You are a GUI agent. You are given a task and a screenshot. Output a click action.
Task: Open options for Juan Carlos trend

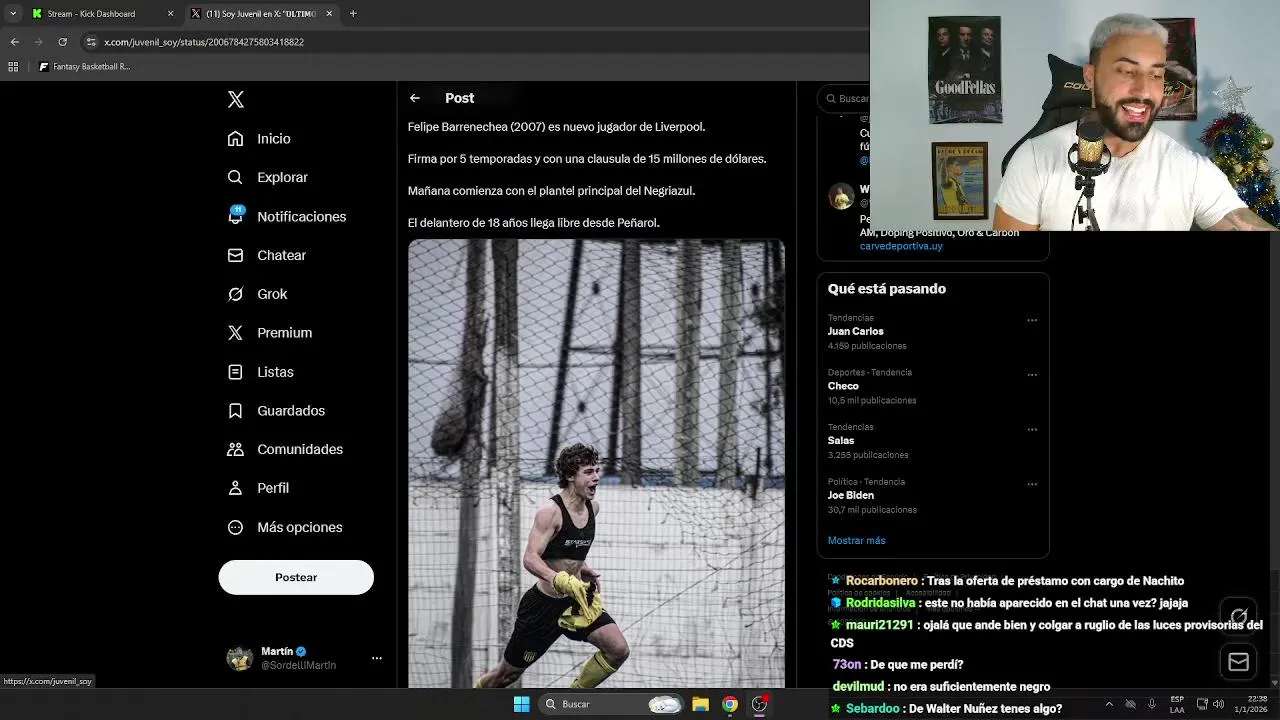point(1032,321)
